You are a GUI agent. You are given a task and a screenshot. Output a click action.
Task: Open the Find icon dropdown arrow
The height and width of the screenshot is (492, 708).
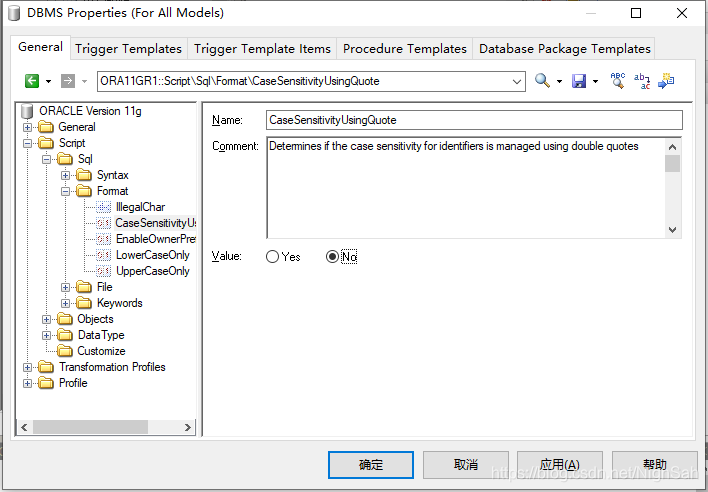pos(559,82)
